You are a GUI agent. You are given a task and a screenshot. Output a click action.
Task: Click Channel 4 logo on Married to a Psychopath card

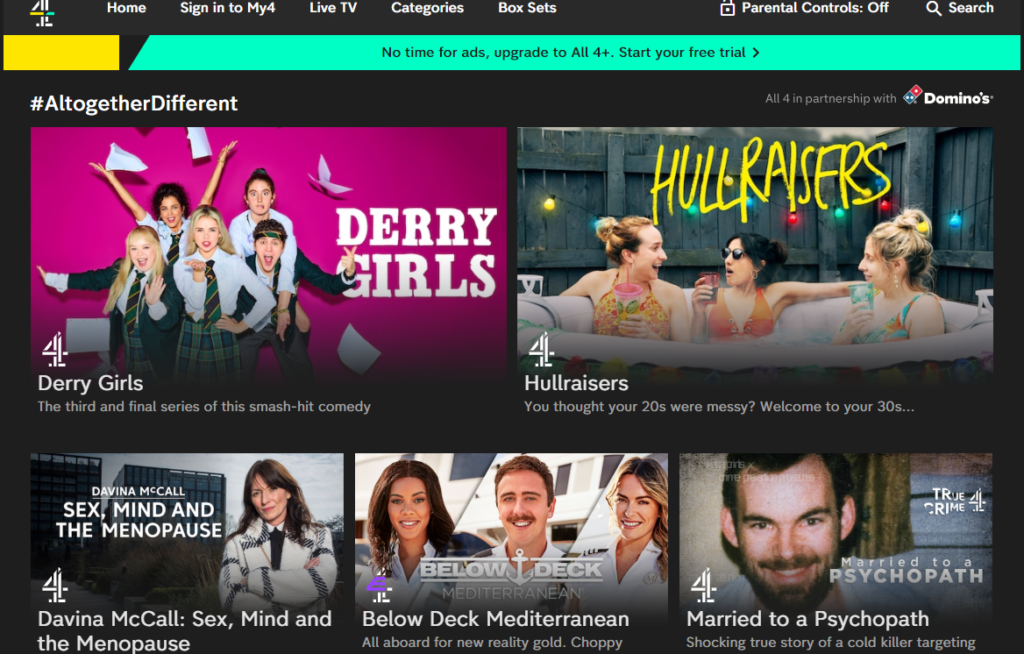[703, 585]
